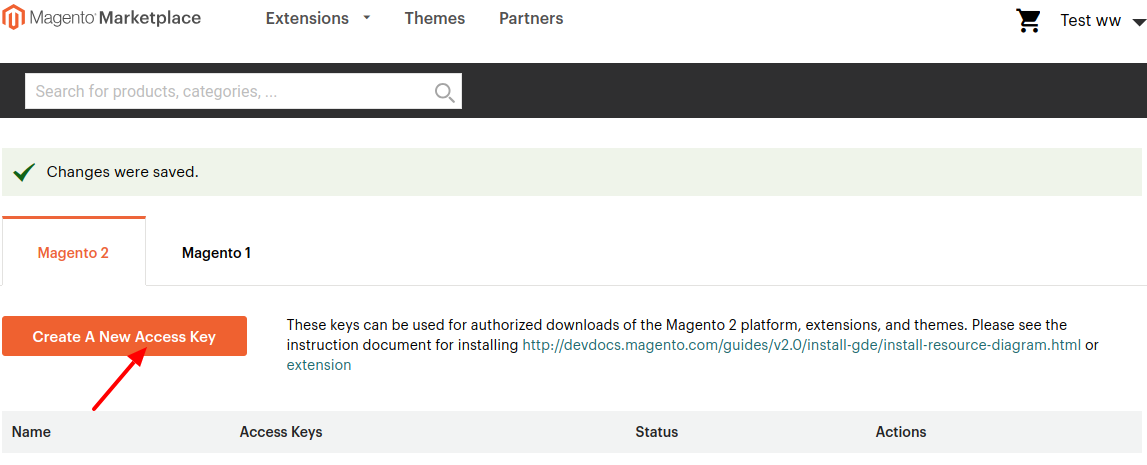Expand the Extensions dropdown arrow
Viewport: 1147px width, 465px height.
366,18
